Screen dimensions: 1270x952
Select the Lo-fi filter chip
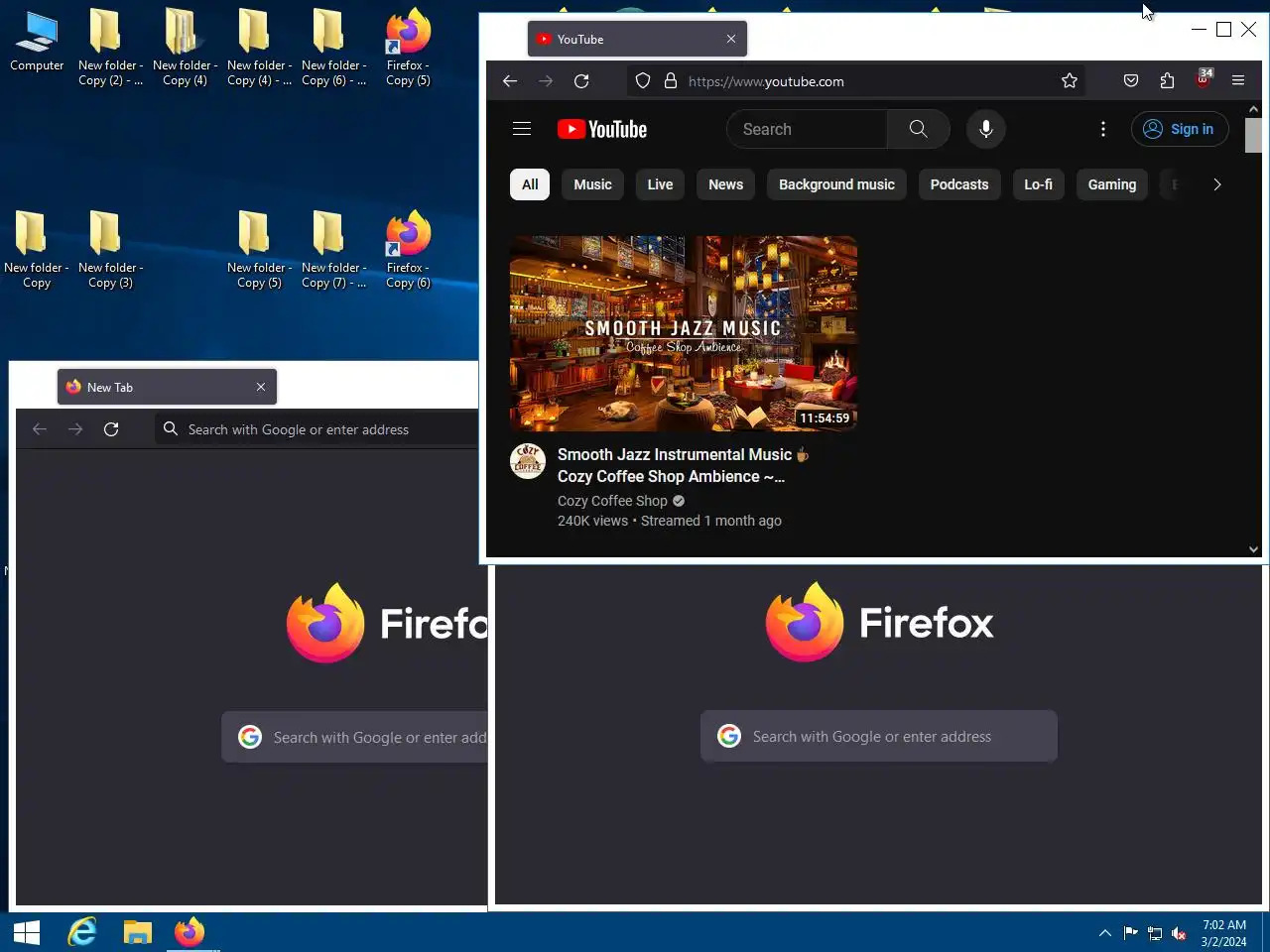1038,184
